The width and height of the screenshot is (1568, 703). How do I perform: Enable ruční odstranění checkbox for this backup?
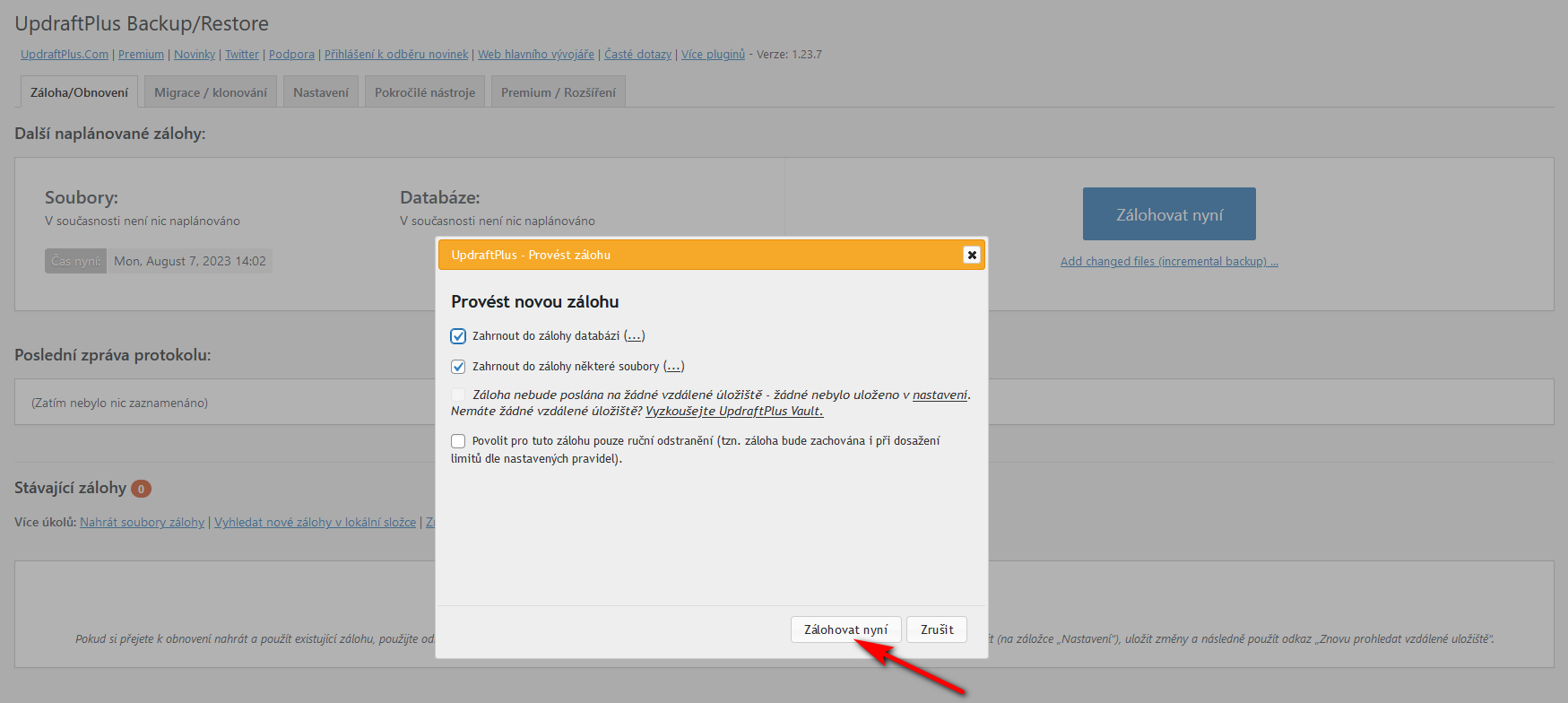click(x=458, y=441)
